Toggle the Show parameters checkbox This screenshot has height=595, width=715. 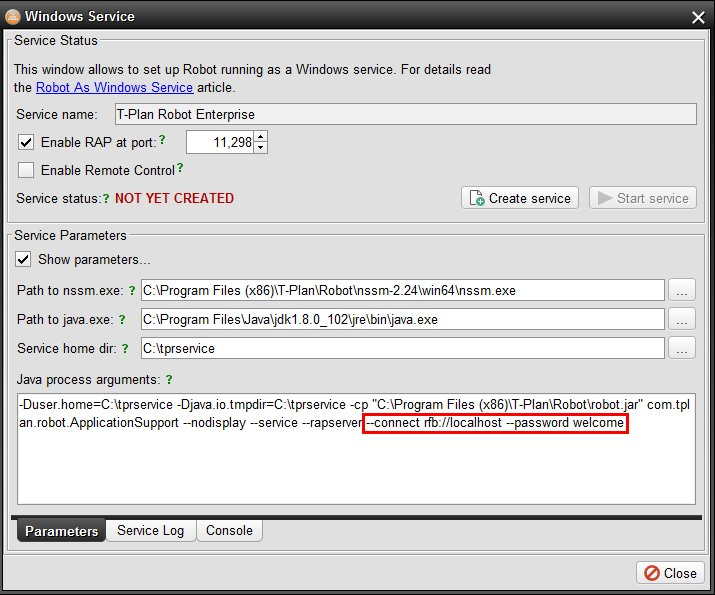pyautogui.click(x=24, y=259)
